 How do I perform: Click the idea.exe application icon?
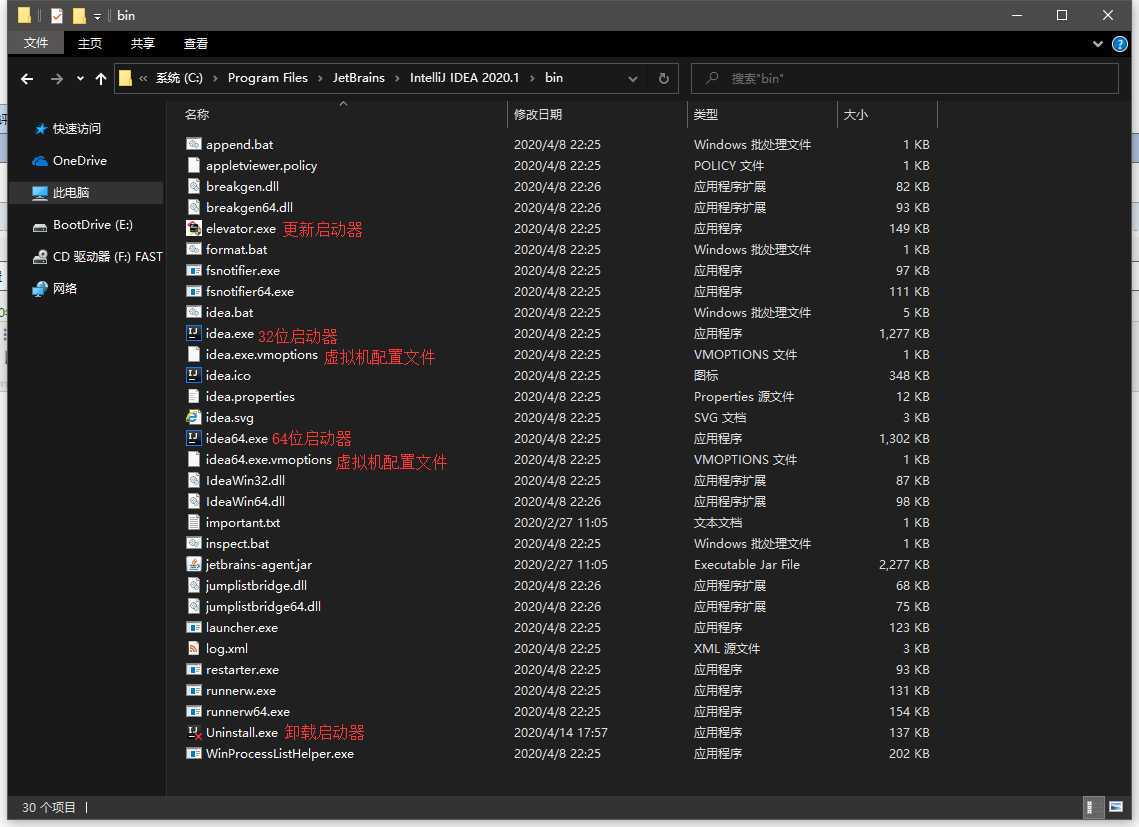coord(193,334)
